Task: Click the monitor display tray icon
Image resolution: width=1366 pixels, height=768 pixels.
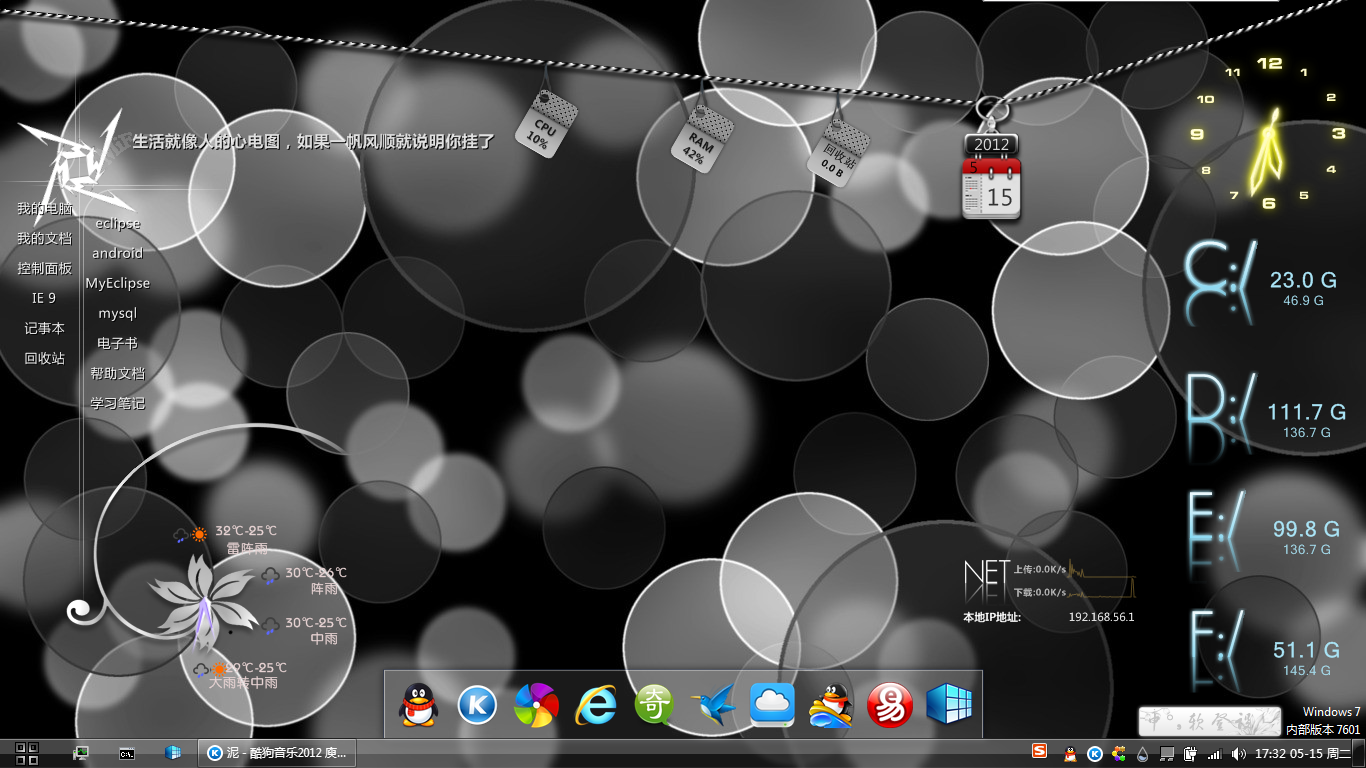Action: click(x=1166, y=754)
